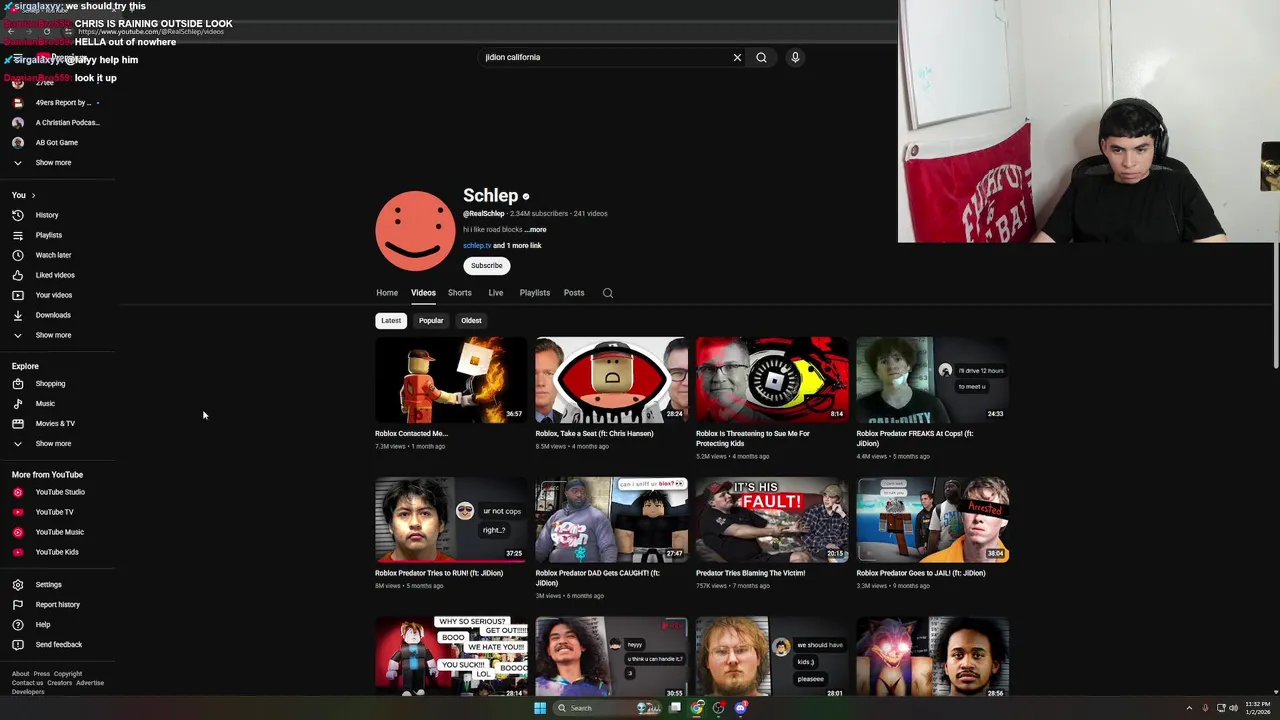
Task: Open Liked videos in the sidebar
Action: [x=55, y=275]
